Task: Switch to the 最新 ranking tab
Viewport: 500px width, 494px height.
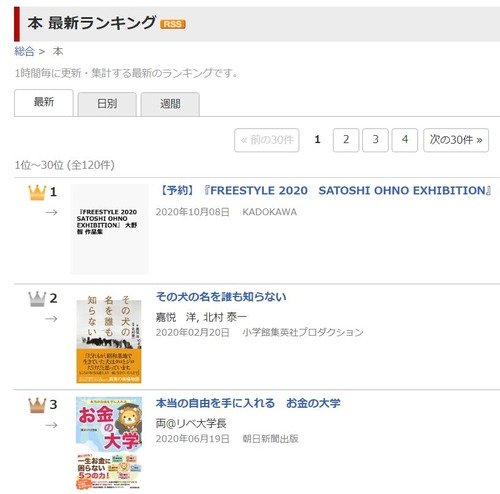Action: click(44, 103)
